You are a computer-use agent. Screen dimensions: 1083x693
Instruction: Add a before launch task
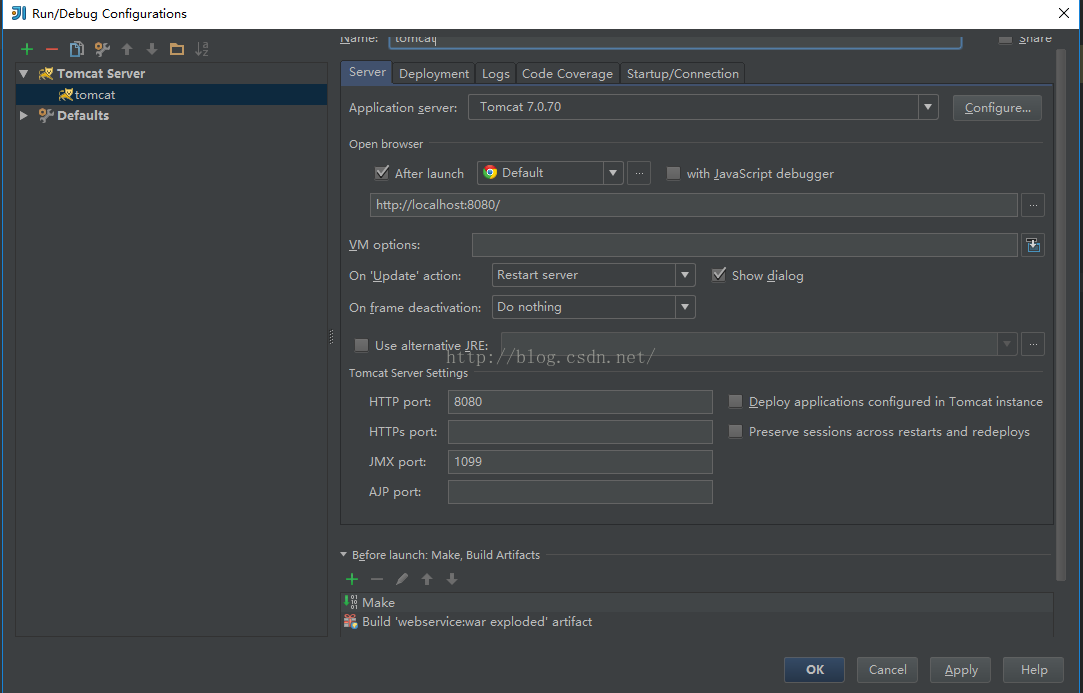tap(352, 579)
